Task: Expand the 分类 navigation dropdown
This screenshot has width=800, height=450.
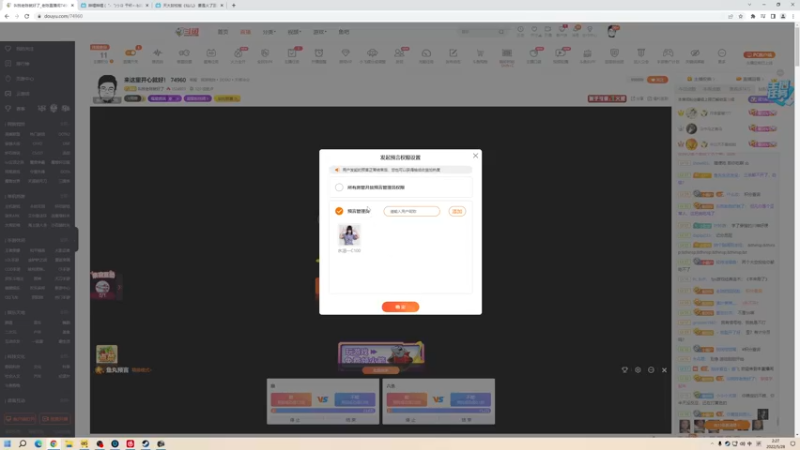Action: 269,32
